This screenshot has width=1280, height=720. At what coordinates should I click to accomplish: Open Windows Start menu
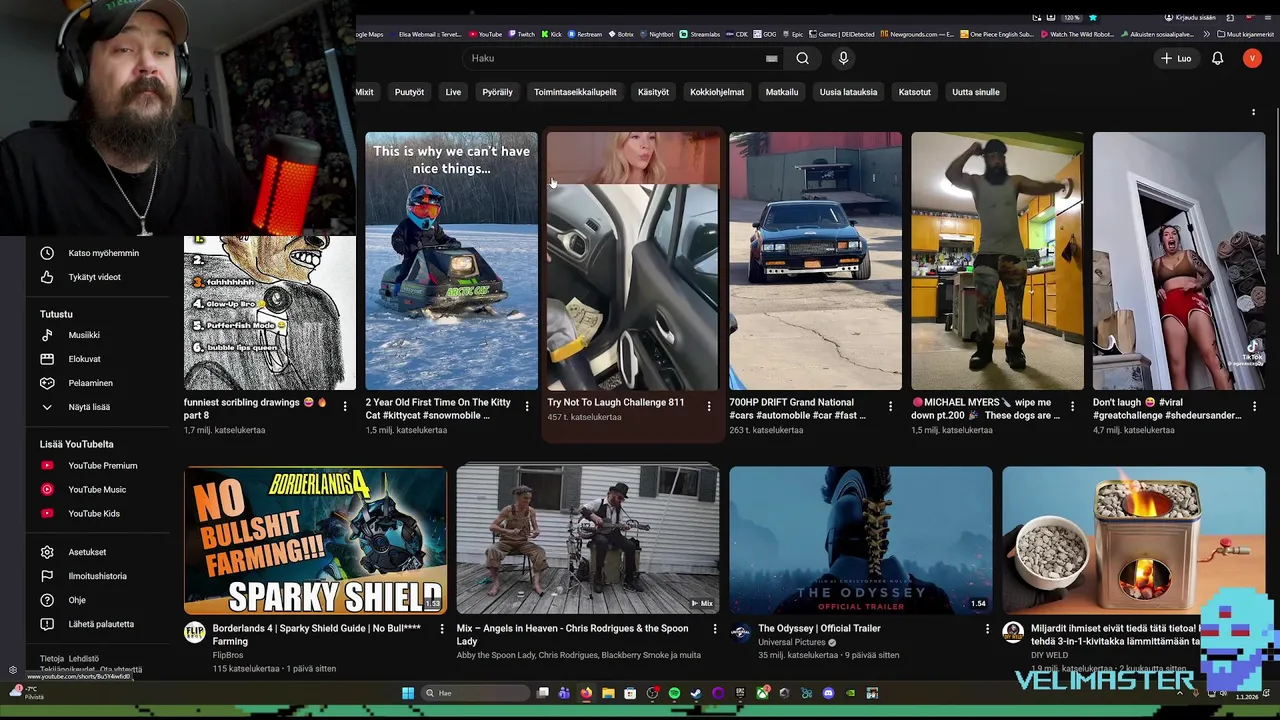[408, 693]
